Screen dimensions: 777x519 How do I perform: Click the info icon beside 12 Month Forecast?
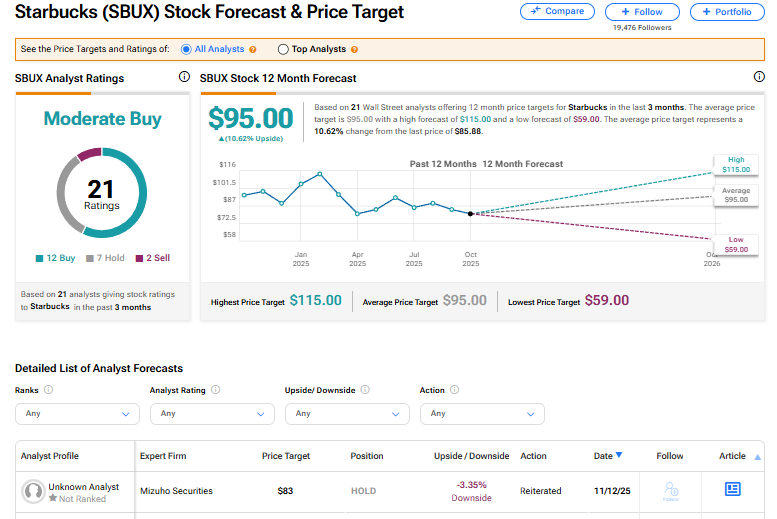click(x=759, y=77)
